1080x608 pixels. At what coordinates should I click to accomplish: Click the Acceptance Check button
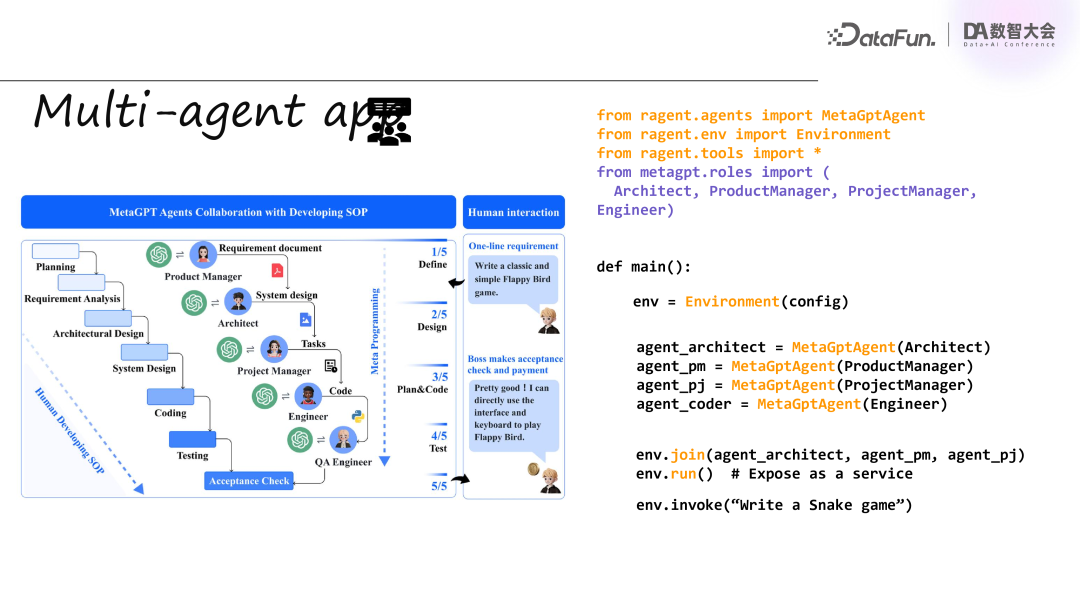point(248,481)
